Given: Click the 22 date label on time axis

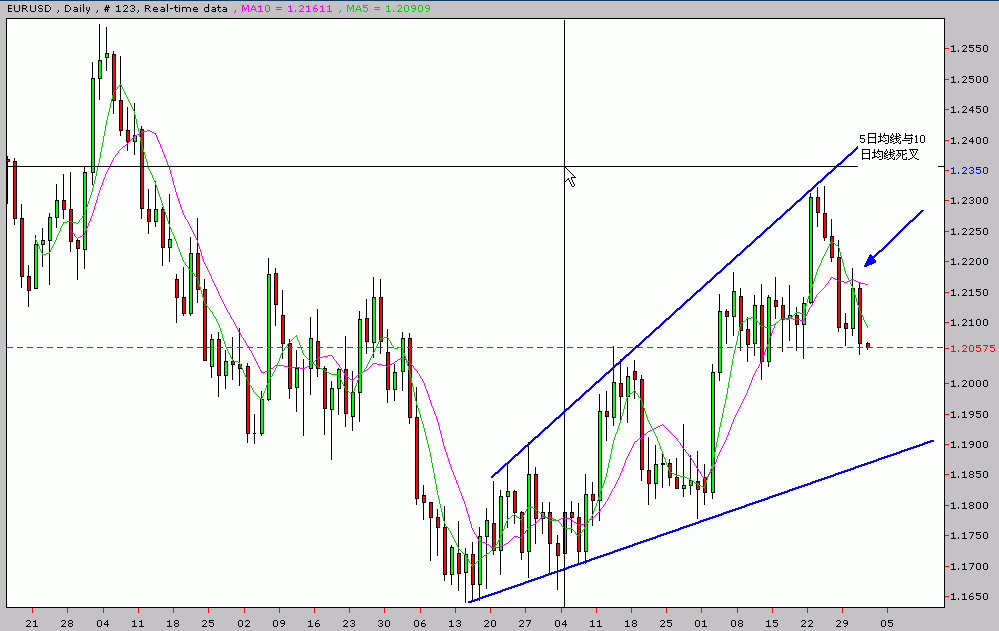Looking at the screenshot, I should (x=807, y=623).
